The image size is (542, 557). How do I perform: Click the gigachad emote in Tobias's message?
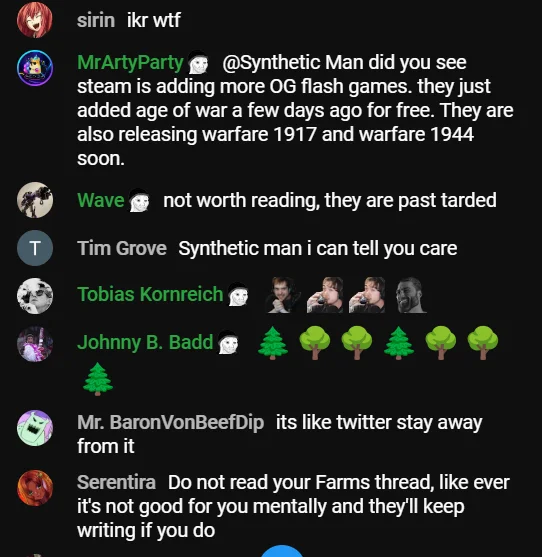[x=411, y=295]
